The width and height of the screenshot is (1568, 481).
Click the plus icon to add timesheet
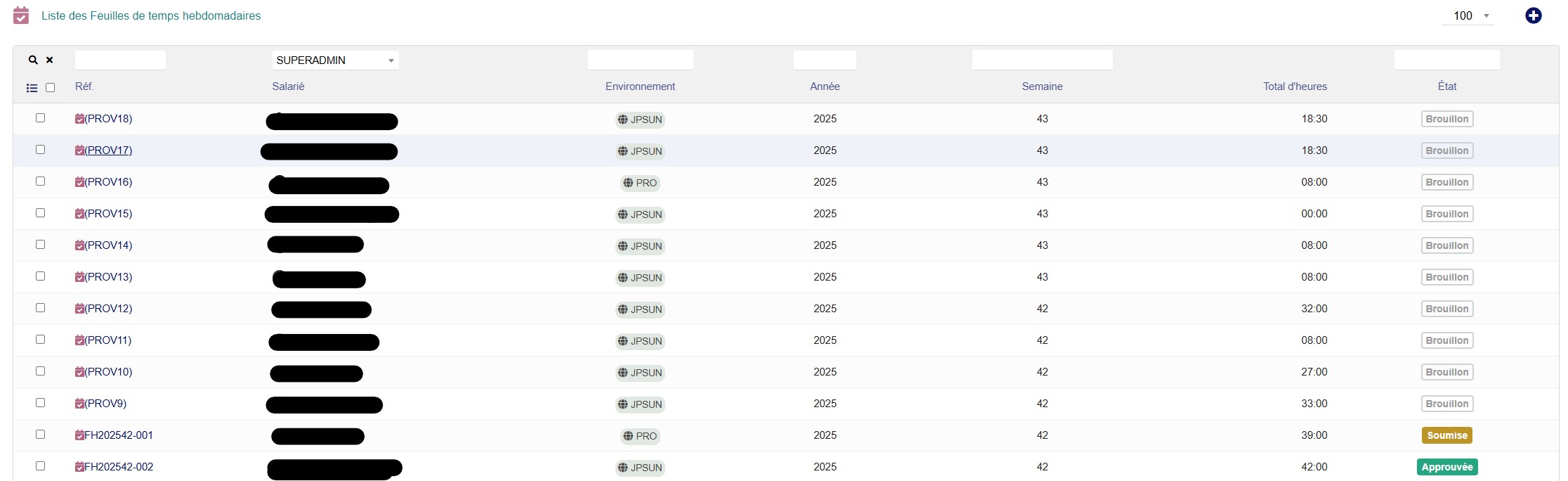[x=1533, y=15]
